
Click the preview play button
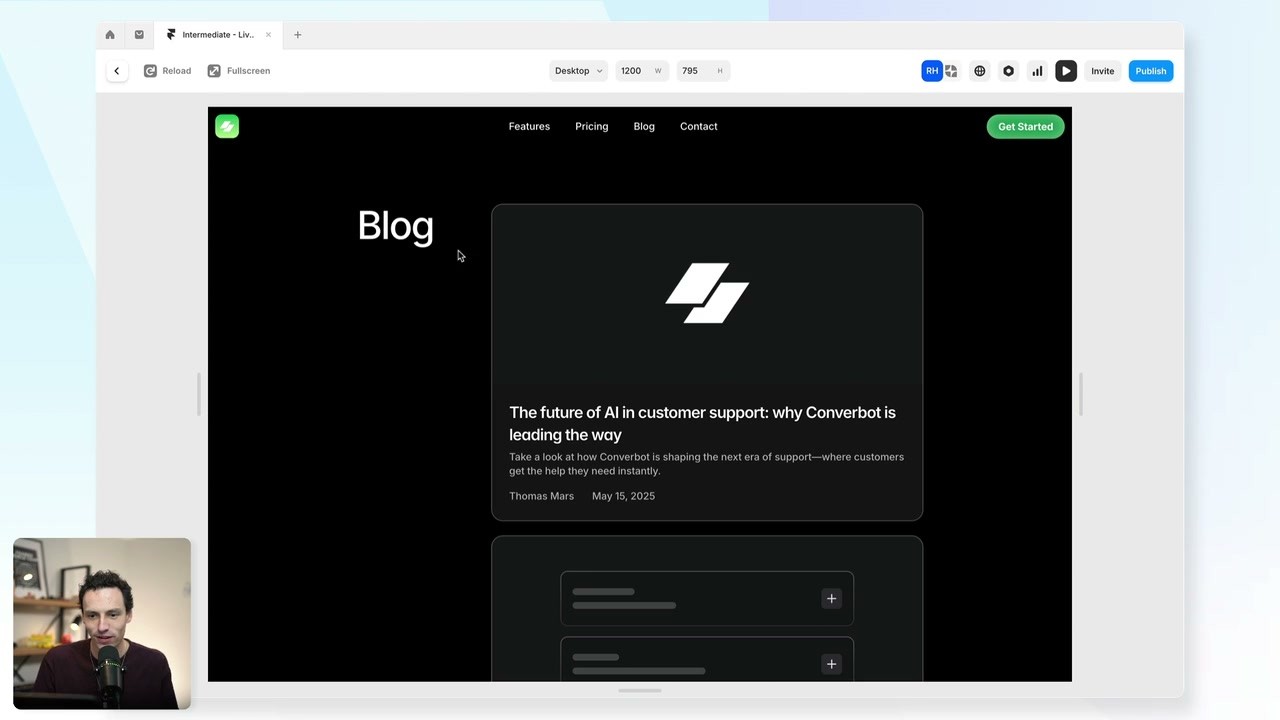(1066, 71)
